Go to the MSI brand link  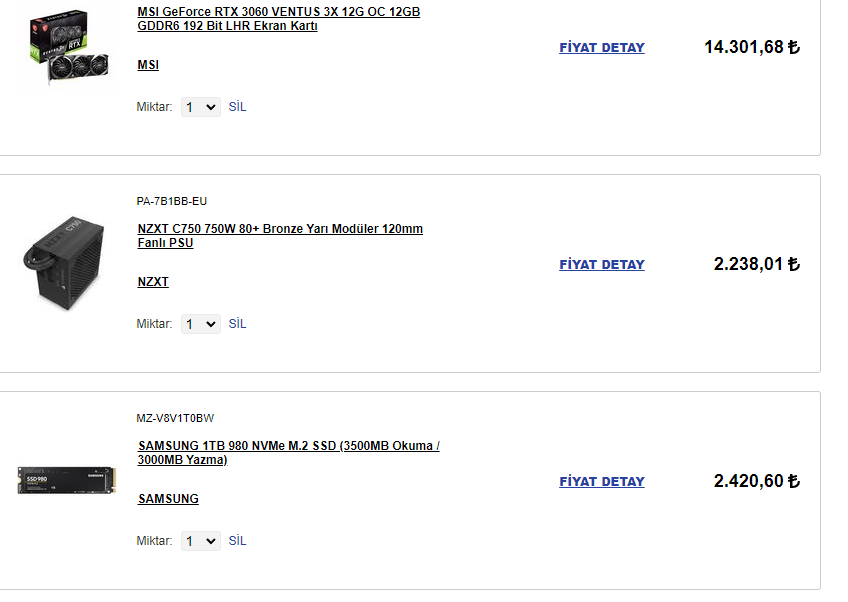[148, 65]
